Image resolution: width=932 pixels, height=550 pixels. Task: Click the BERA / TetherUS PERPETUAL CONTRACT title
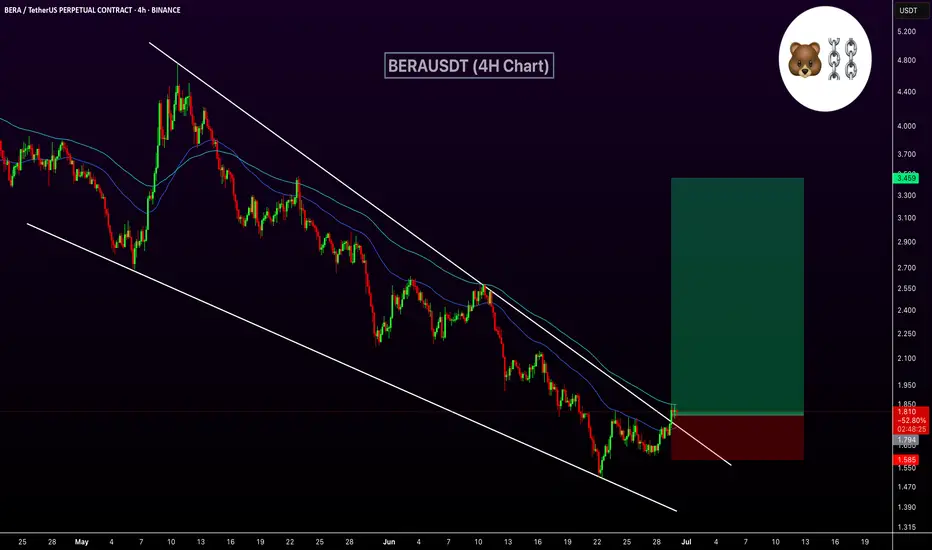tap(92, 10)
